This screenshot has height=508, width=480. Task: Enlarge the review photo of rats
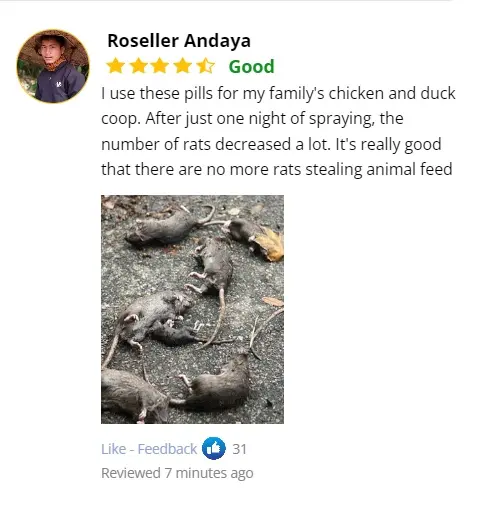192,309
